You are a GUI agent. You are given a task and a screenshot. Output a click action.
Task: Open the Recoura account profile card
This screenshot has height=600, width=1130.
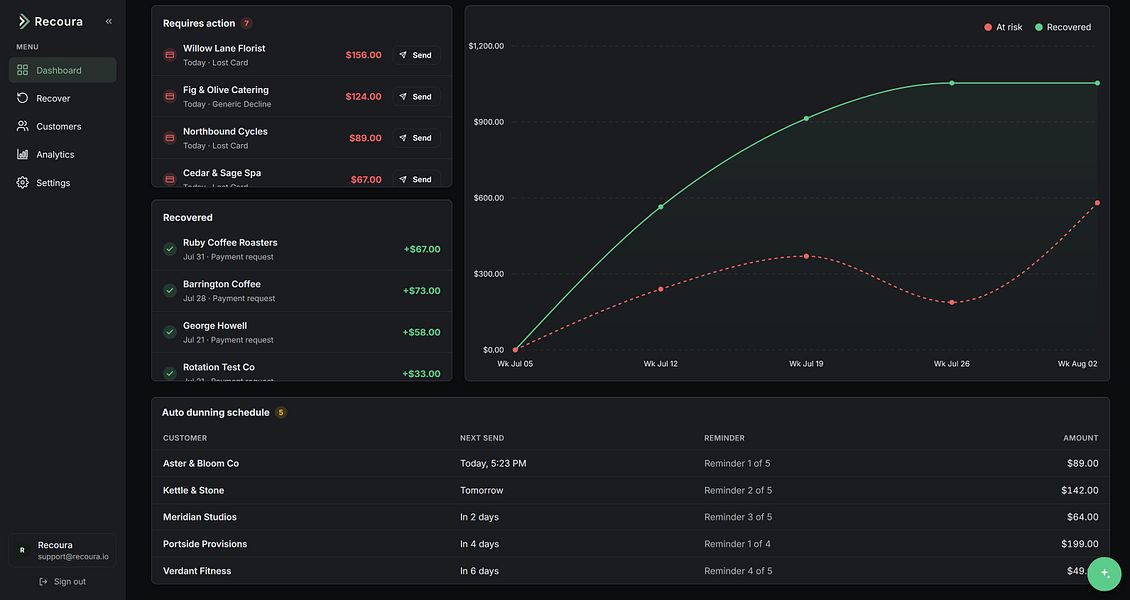[x=63, y=550]
